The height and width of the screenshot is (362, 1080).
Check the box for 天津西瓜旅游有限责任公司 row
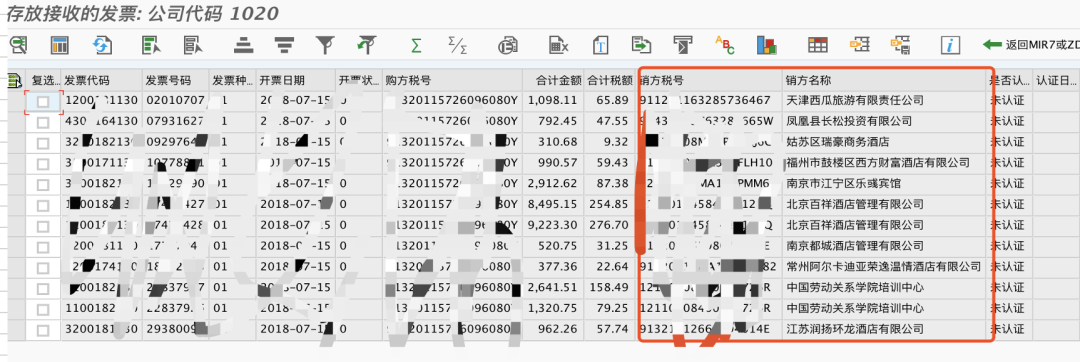pos(43,100)
